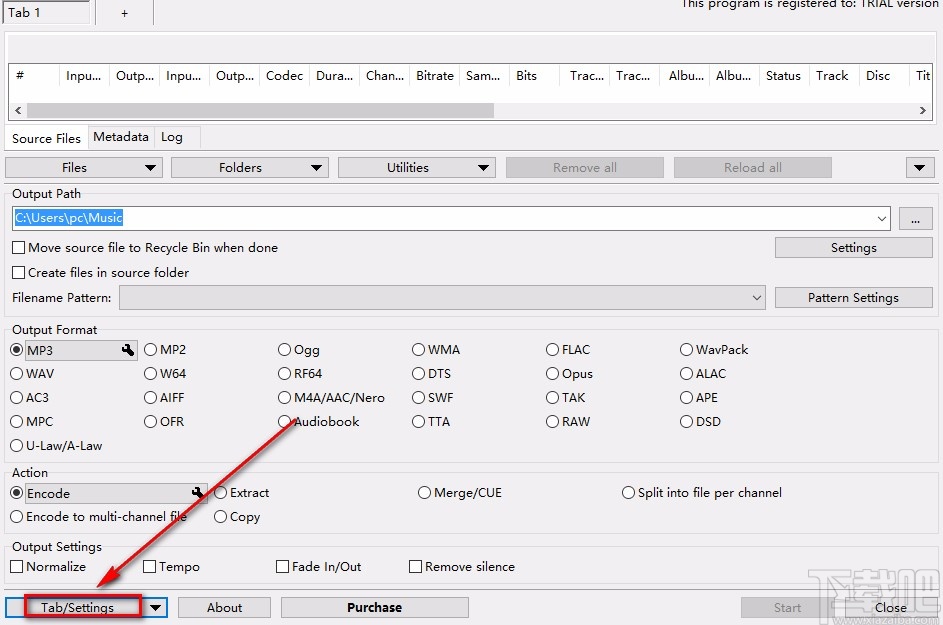Click the Tab/Settings button

point(77,608)
